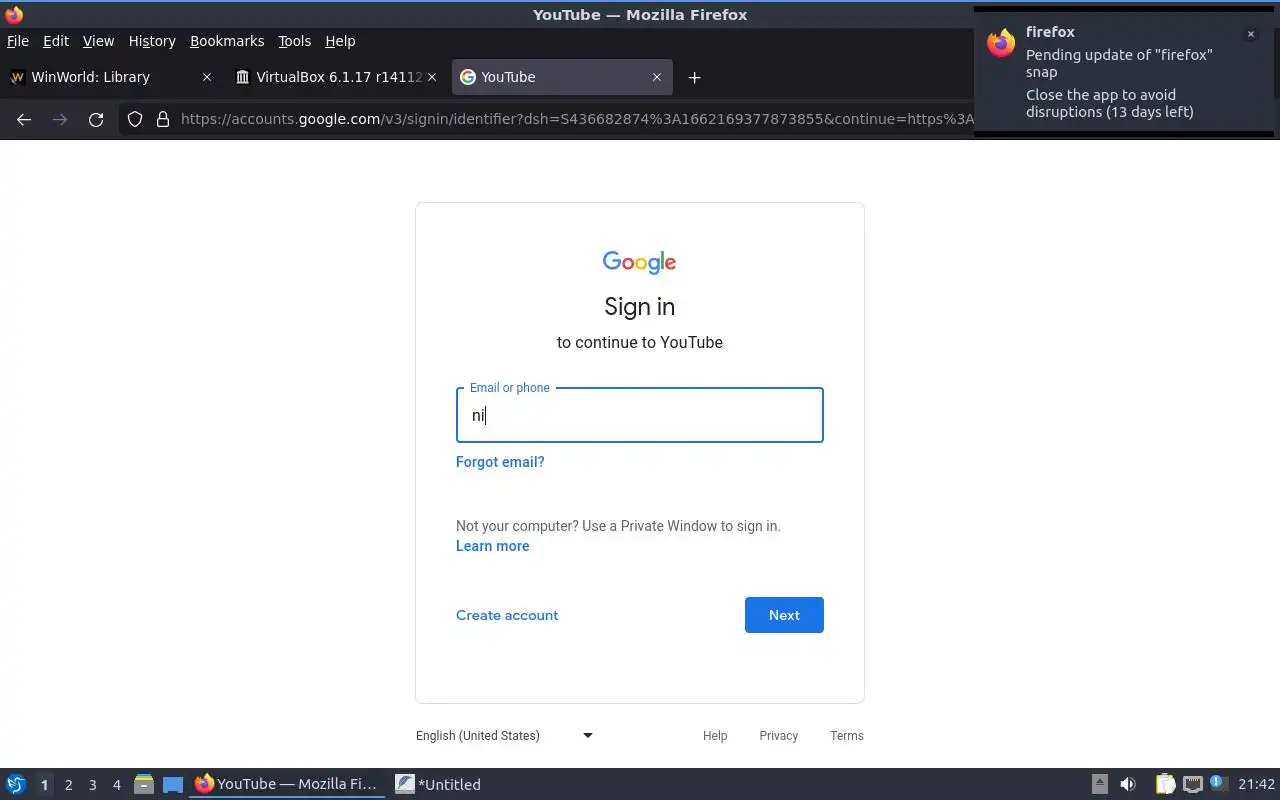Click the Forgot email? link
This screenshot has height=800, width=1280.
tap(500, 462)
